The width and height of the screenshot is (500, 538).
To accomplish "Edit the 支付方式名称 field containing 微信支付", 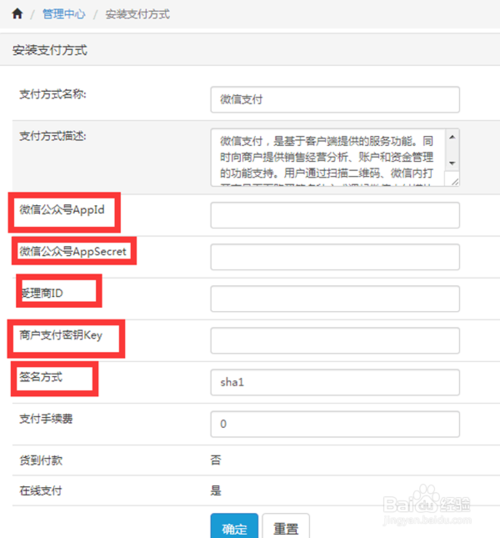I will click(x=335, y=100).
